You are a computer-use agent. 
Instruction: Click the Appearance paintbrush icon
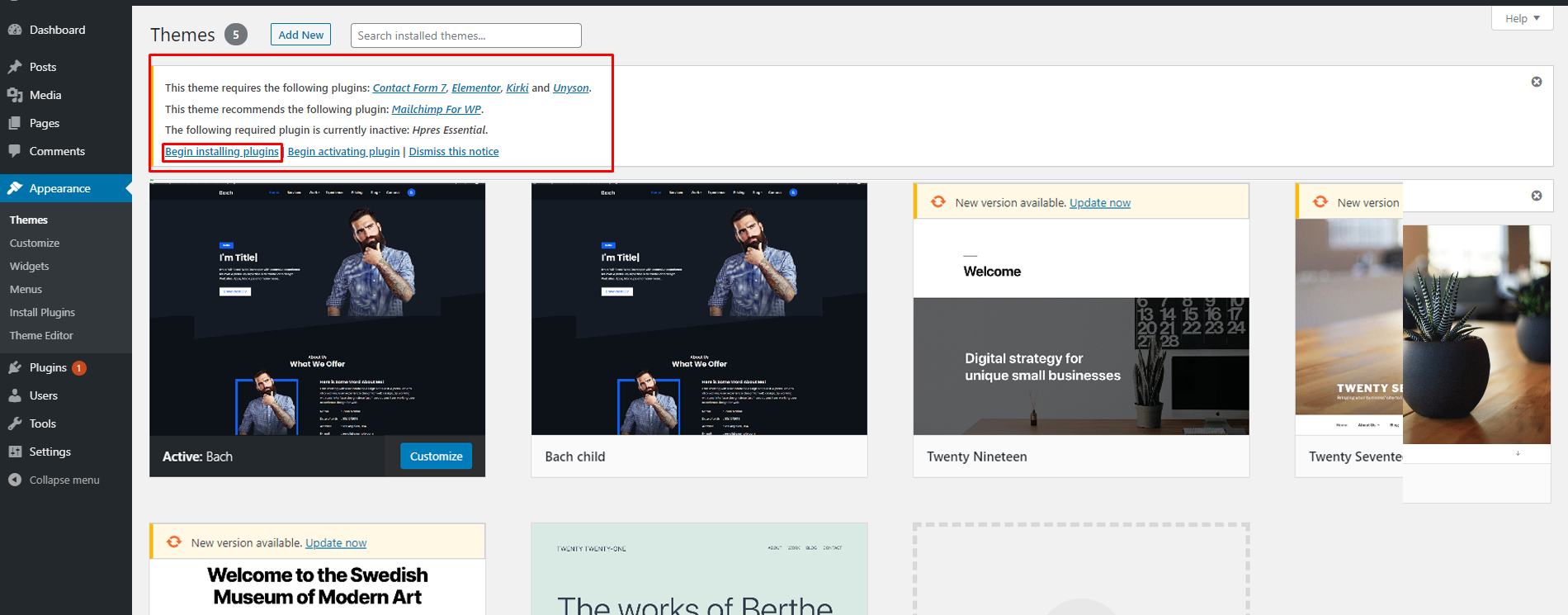click(15, 188)
